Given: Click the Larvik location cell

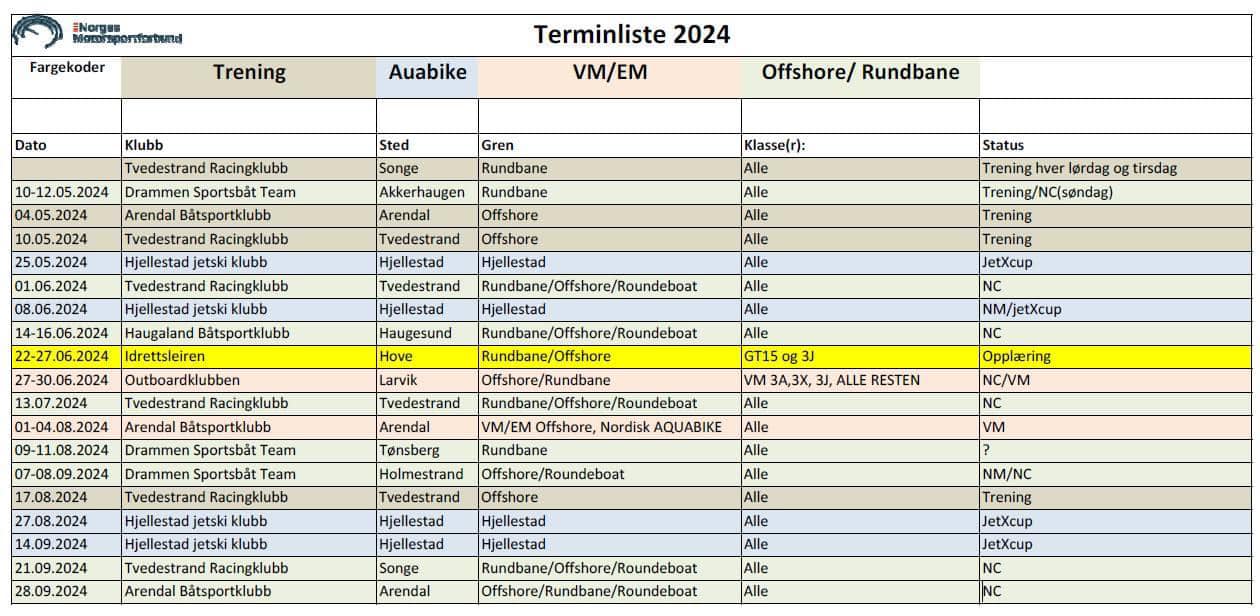Looking at the screenshot, I should (427, 380).
